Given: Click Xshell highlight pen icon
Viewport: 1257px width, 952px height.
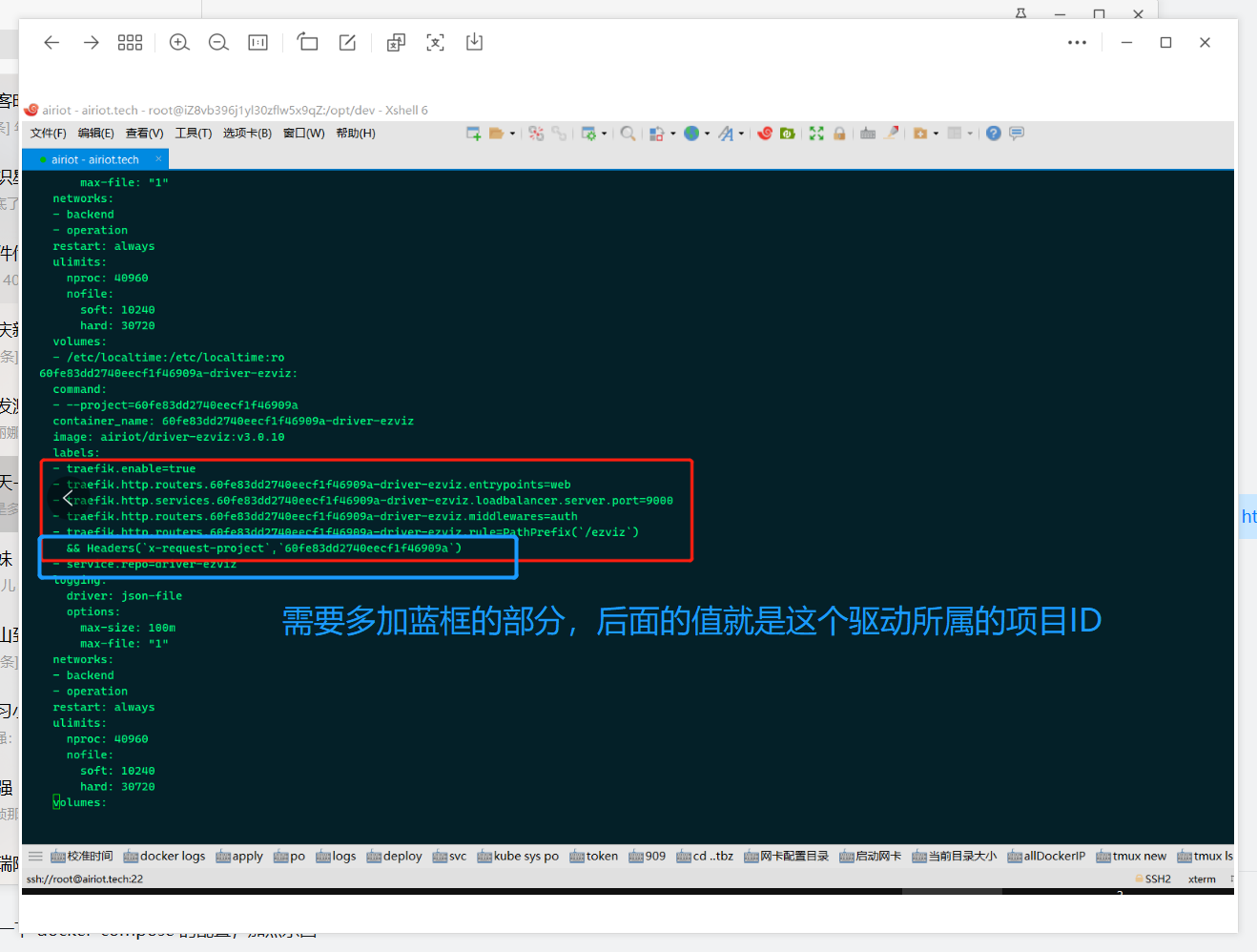Looking at the screenshot, I should pyautogui.click(x=891, y=134).
